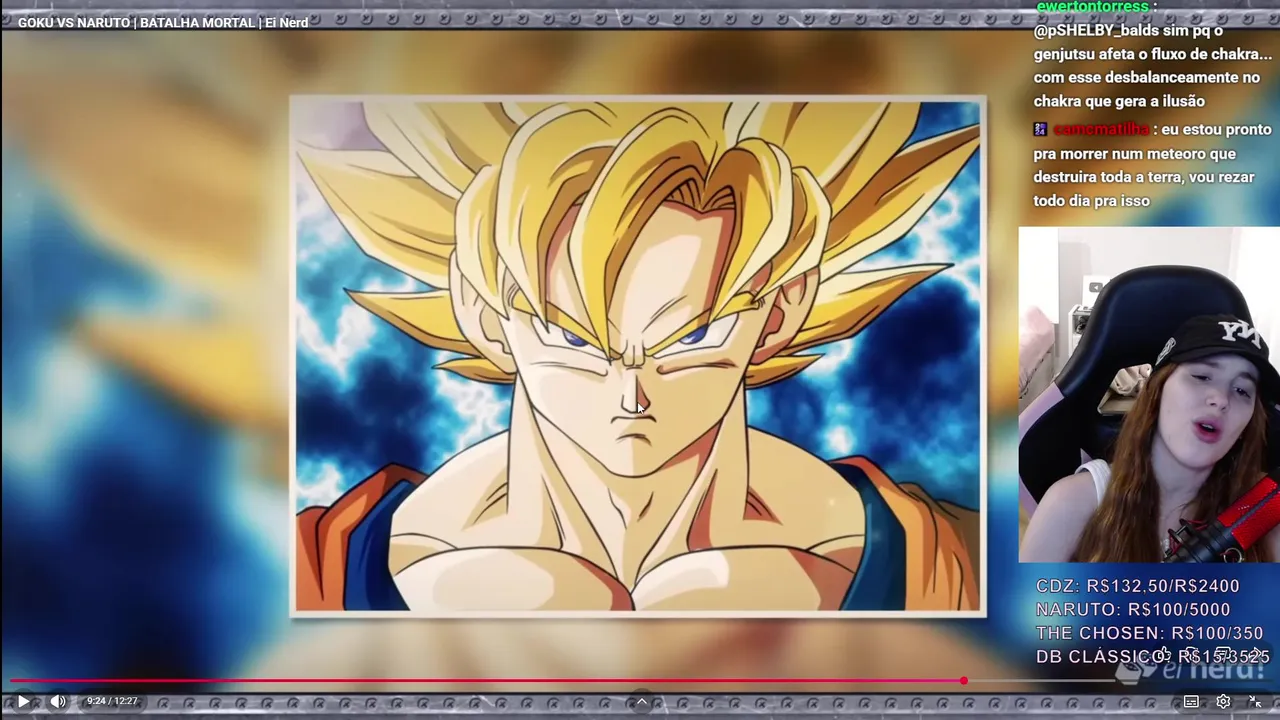
Task: Like the video with thumbs-up overlay icon
Action: point(1165,655)
